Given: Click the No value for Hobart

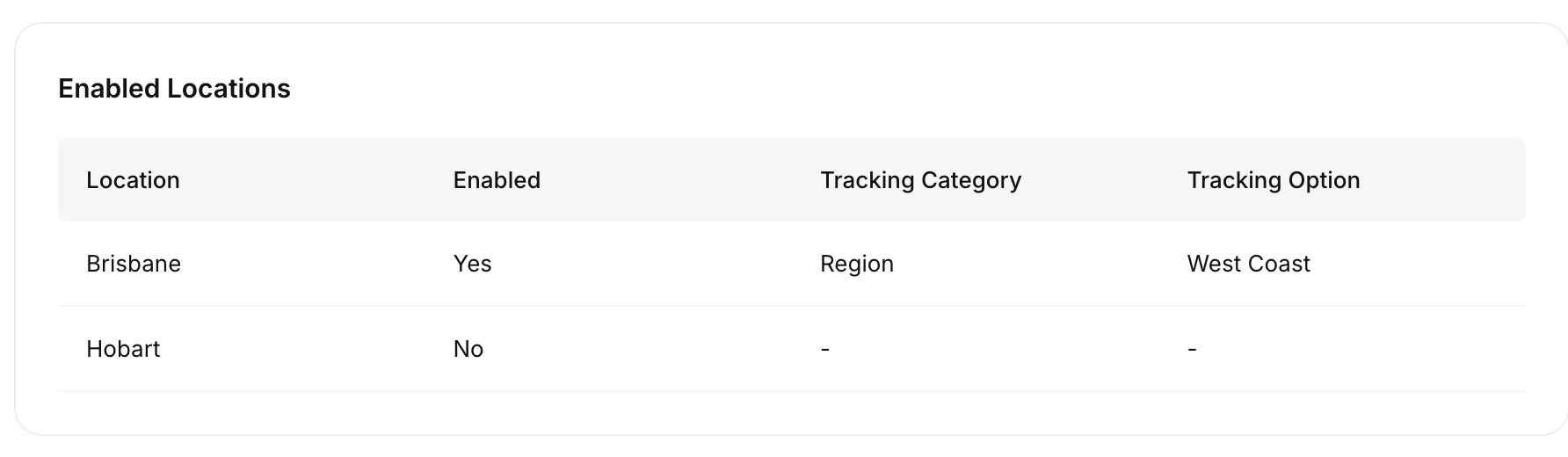Looking at the screenshot, I should [x=468, y=349].
